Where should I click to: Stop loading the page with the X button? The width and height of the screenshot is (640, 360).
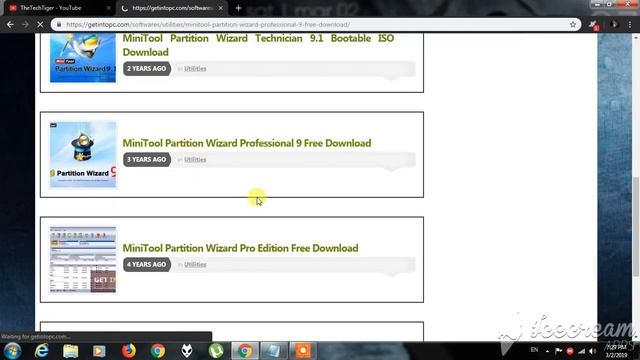pos(40,24)
